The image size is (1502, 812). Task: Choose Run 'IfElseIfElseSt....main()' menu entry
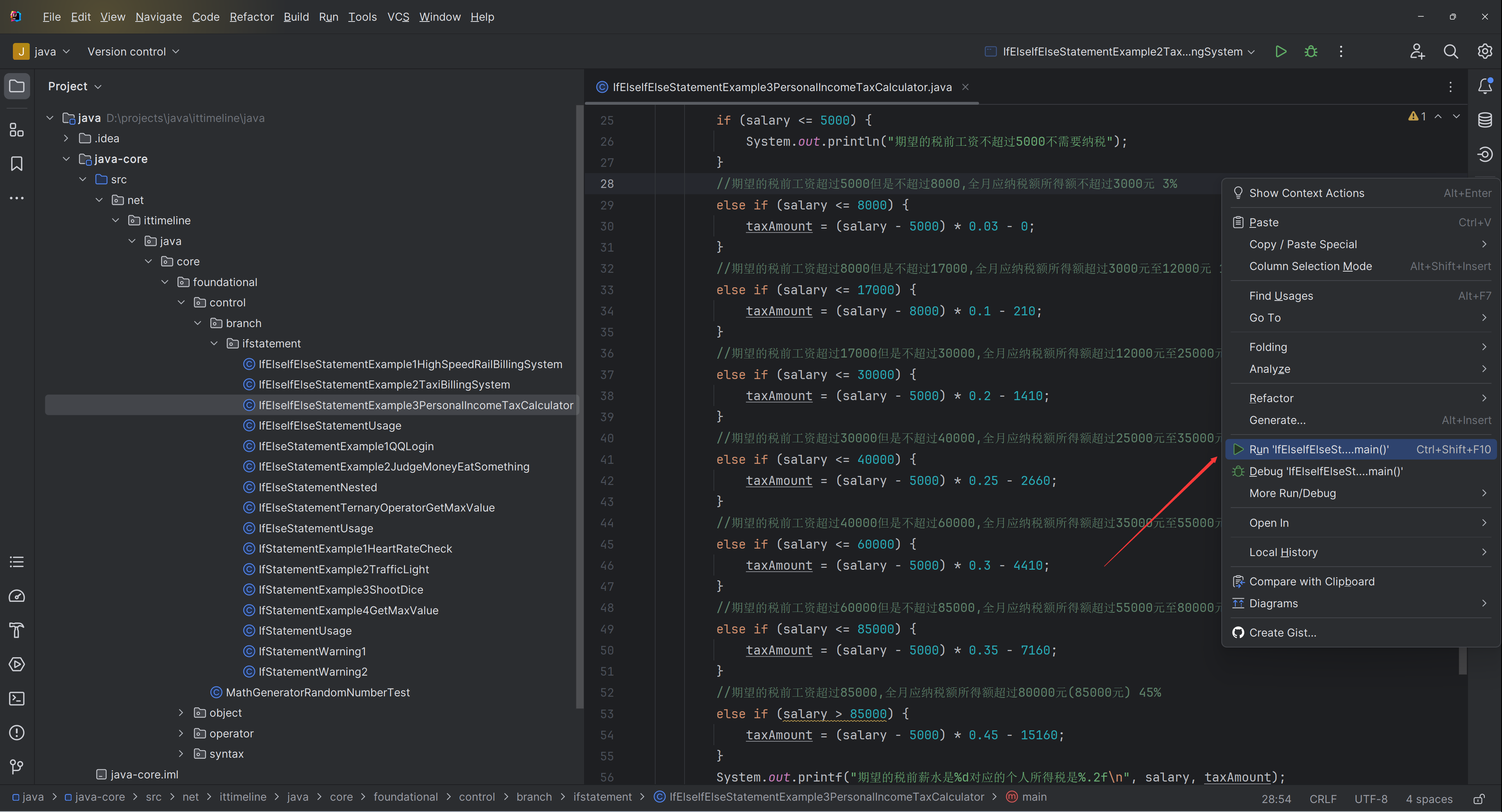click(1361, 449)
